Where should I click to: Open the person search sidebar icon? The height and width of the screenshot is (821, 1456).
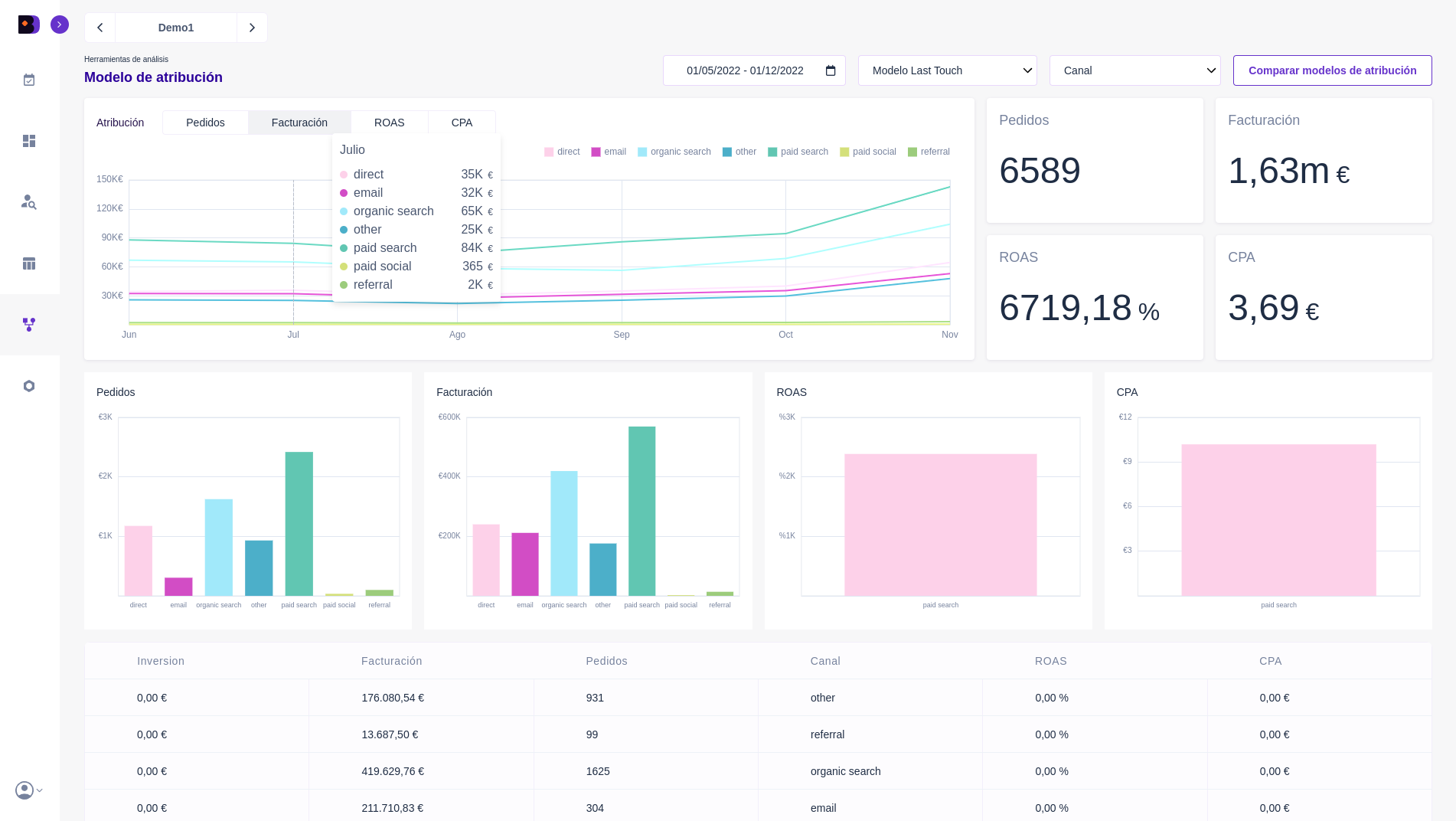pos(29,202)
